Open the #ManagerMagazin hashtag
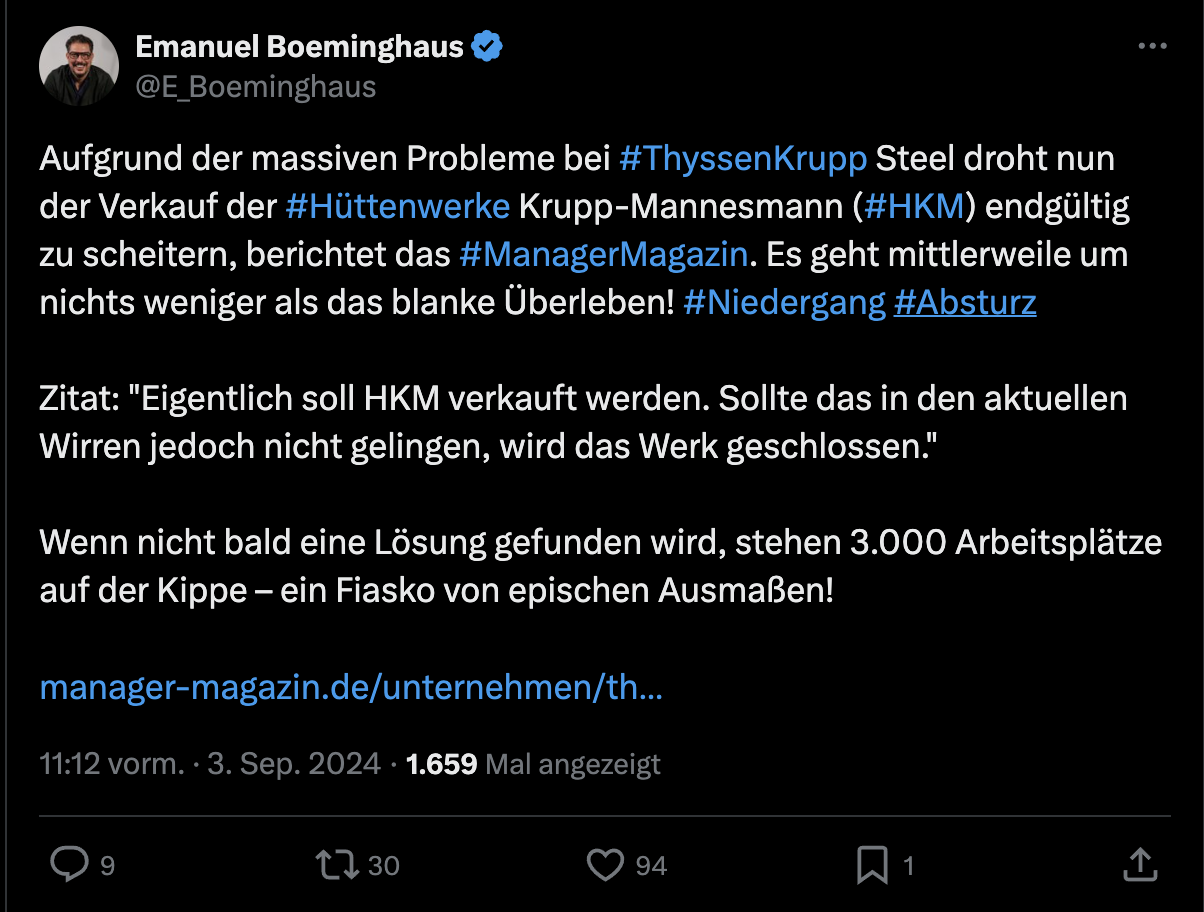 click(603, 254)
